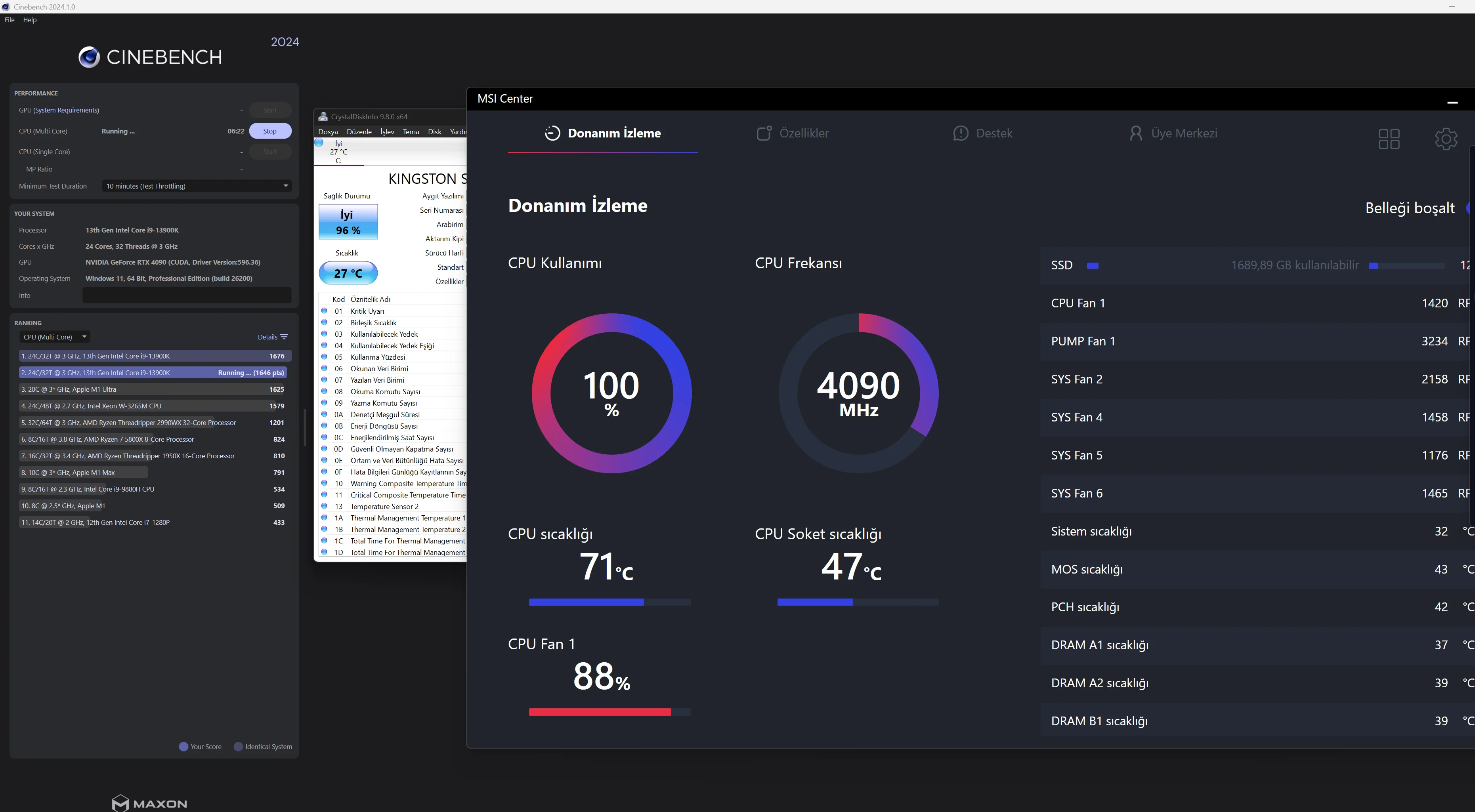Click the İyi 96 % health status button
The width and height of the screenshot is (1475, 812).
pyautogui.click(x=348, y=222)
